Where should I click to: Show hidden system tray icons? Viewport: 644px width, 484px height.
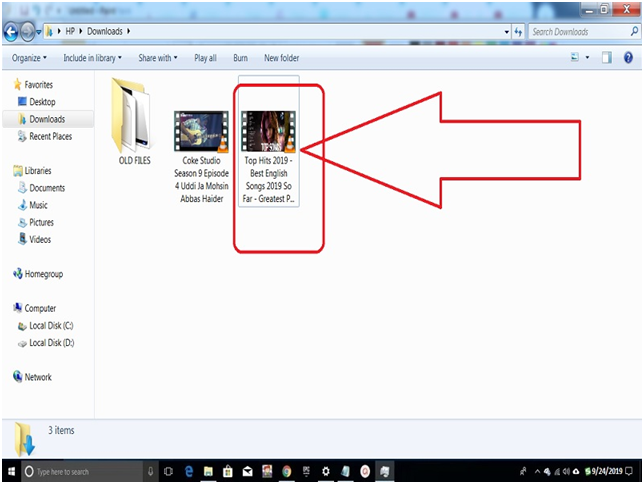click(x=537, y=471)
